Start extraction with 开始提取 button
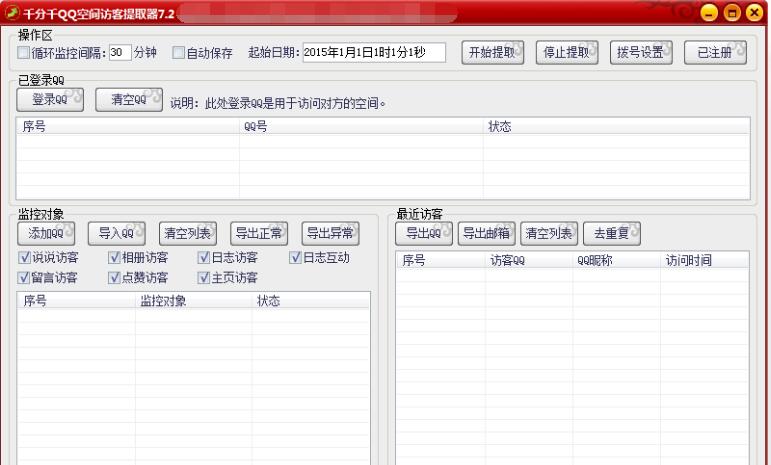This screenshot has width=771, height=465. [x=493, y=52]
